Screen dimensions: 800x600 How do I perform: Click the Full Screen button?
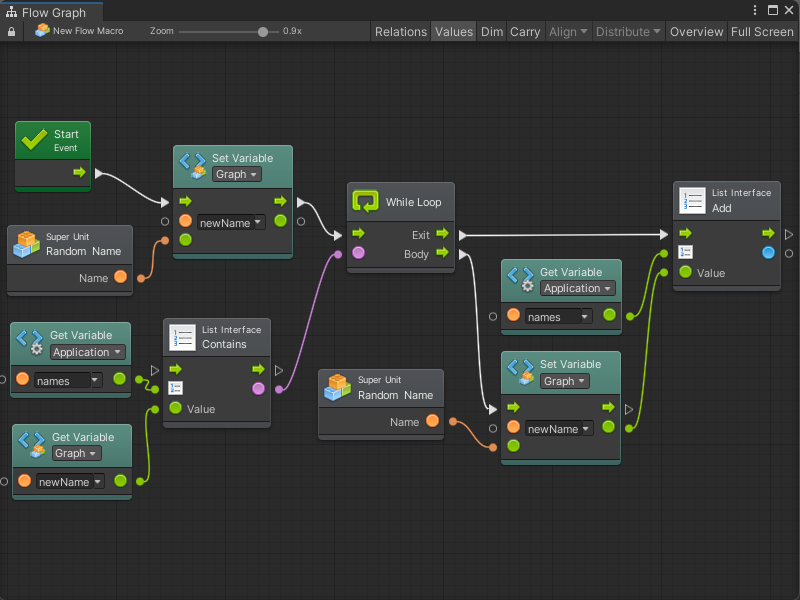(x=762, y=31)
